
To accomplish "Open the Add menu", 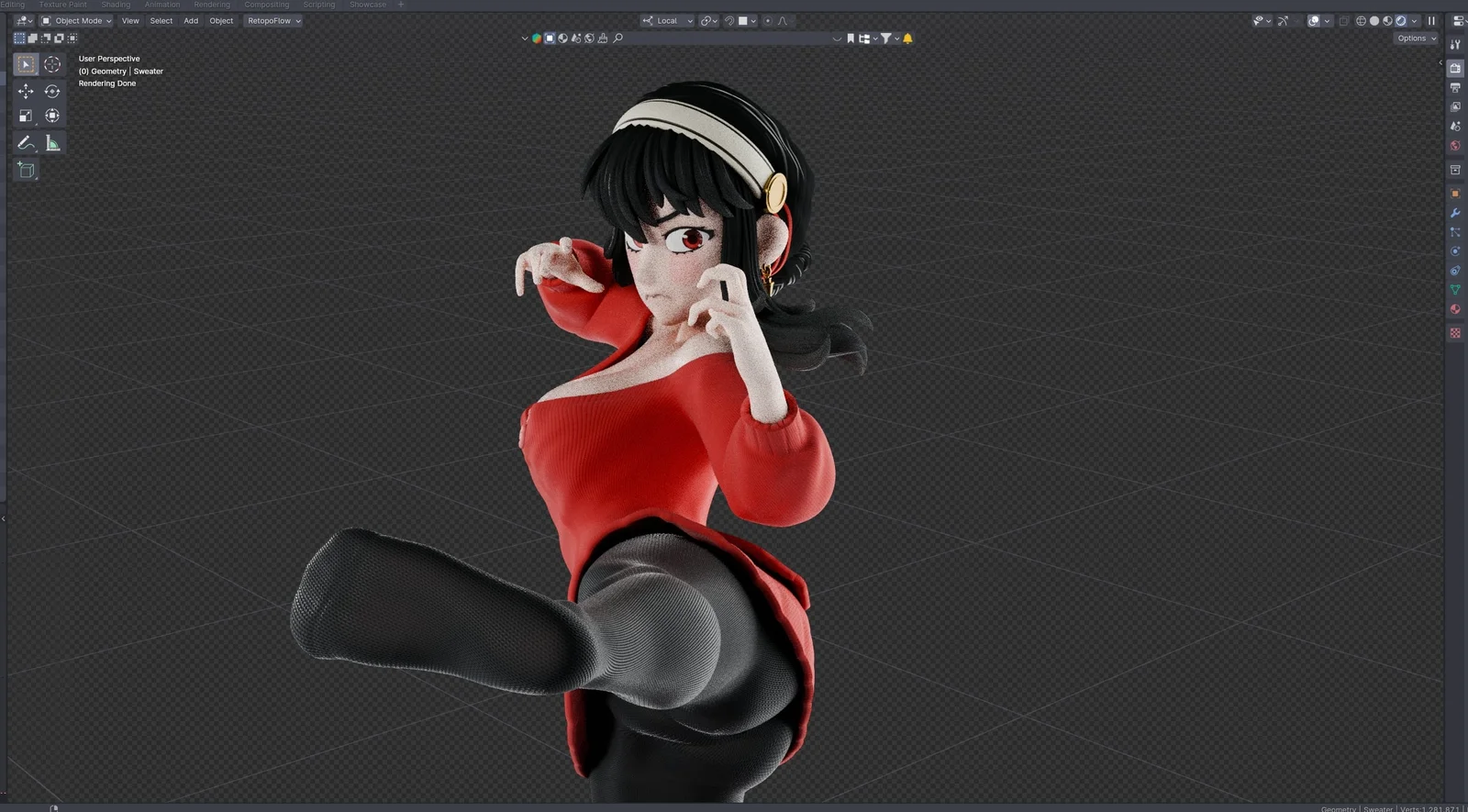I will tap(191, 20).
